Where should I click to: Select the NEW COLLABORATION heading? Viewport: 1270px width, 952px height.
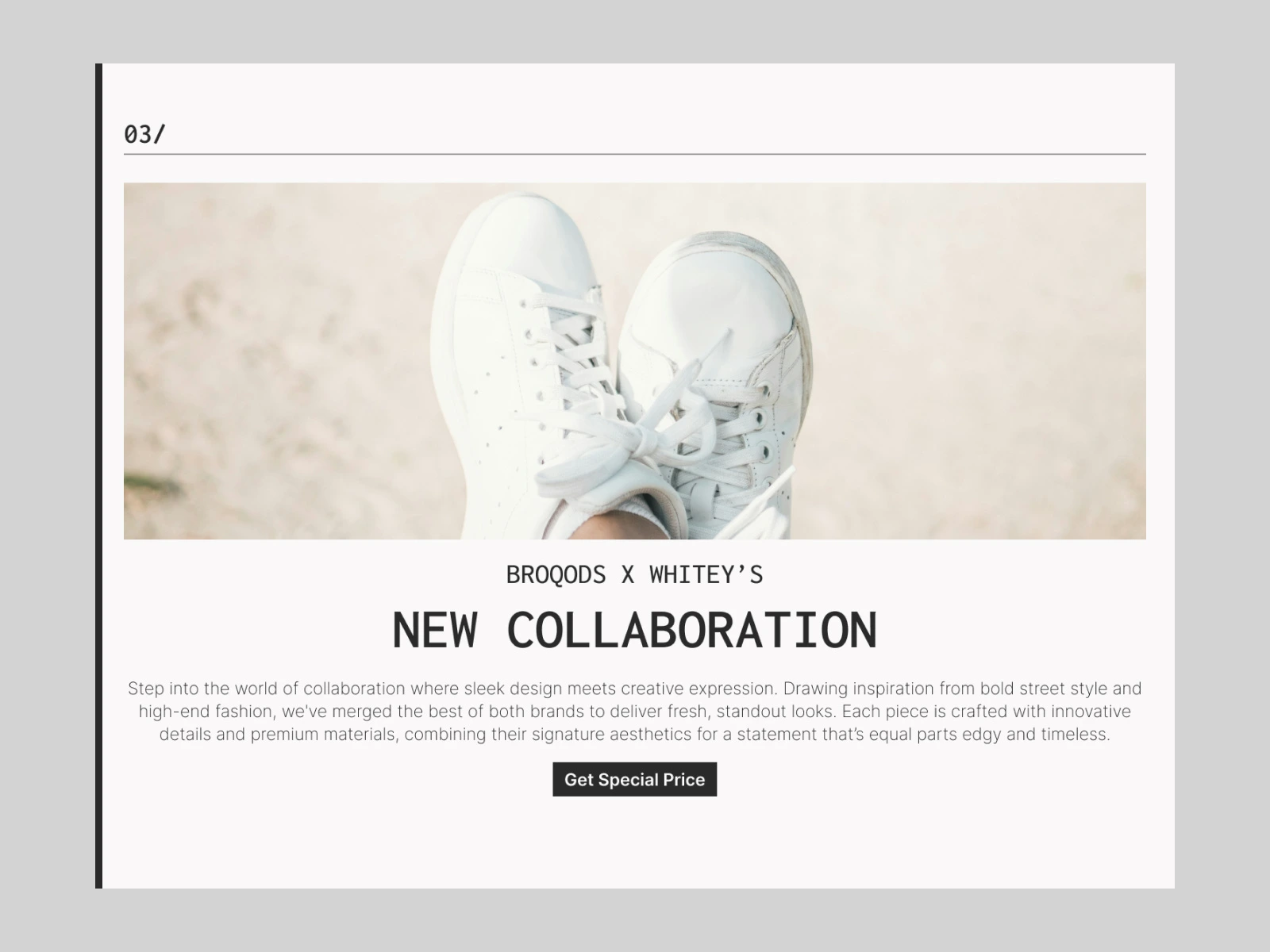[635, 630]
